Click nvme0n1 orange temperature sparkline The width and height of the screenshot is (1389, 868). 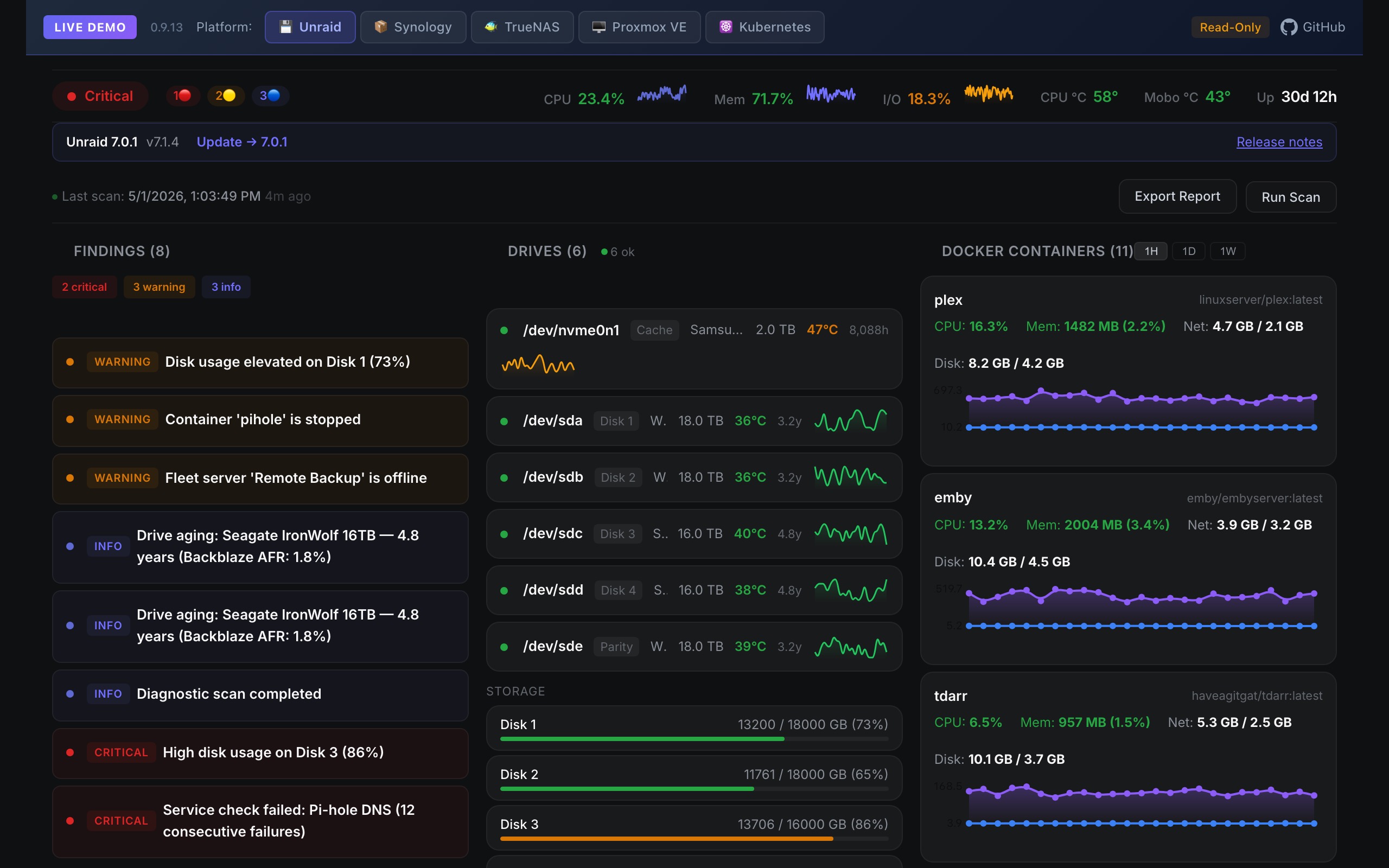[x=538, y=364]
